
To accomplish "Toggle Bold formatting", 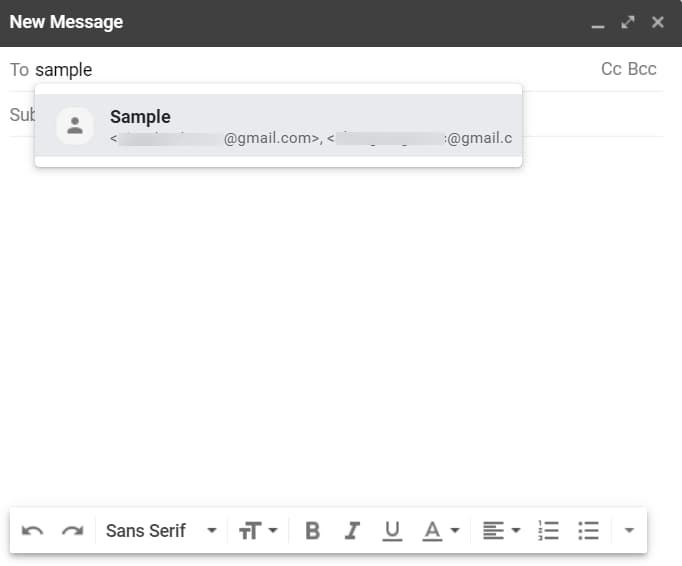I will click(312, 531).
